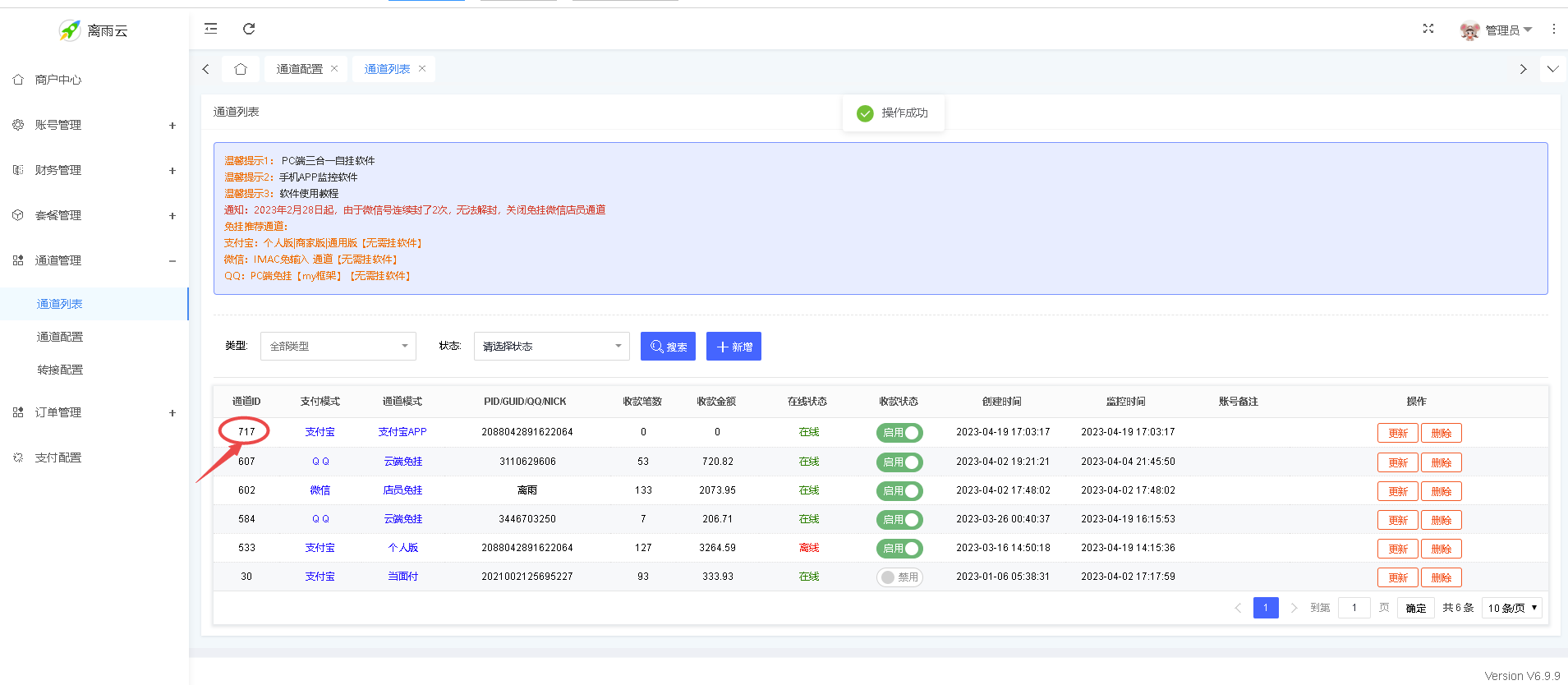Expand 账号管理 sidebar menu
The height and width of the screenshot is (685, 1568).
tap(94, 125)
